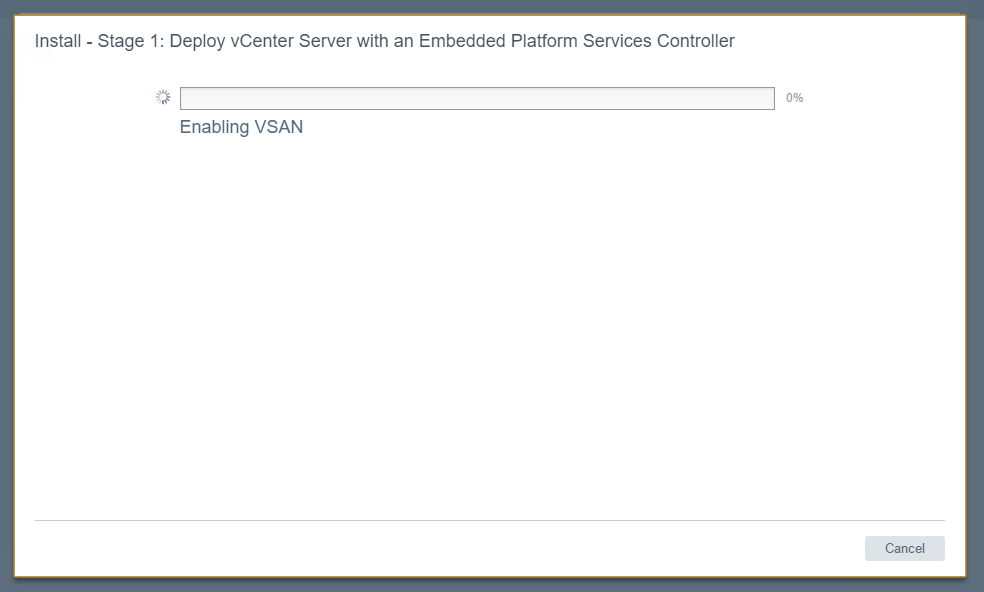Click the 0% progress percentage label
Viewport: 984px width, 592px height.
pyautogui.click(x=794, y=98)
